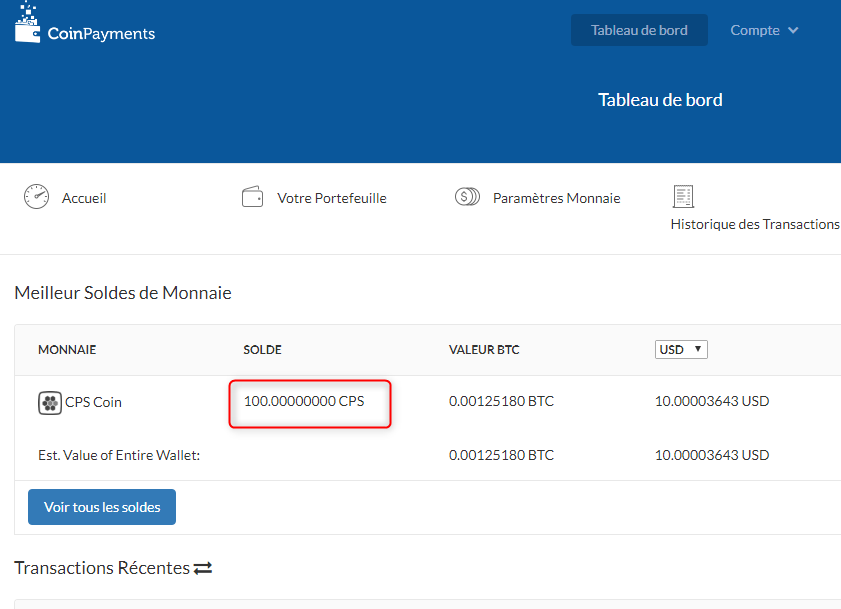Screen dimensions: 841x609
Task: Expand the Compte dropdown menu
Action: coord(764,31)
